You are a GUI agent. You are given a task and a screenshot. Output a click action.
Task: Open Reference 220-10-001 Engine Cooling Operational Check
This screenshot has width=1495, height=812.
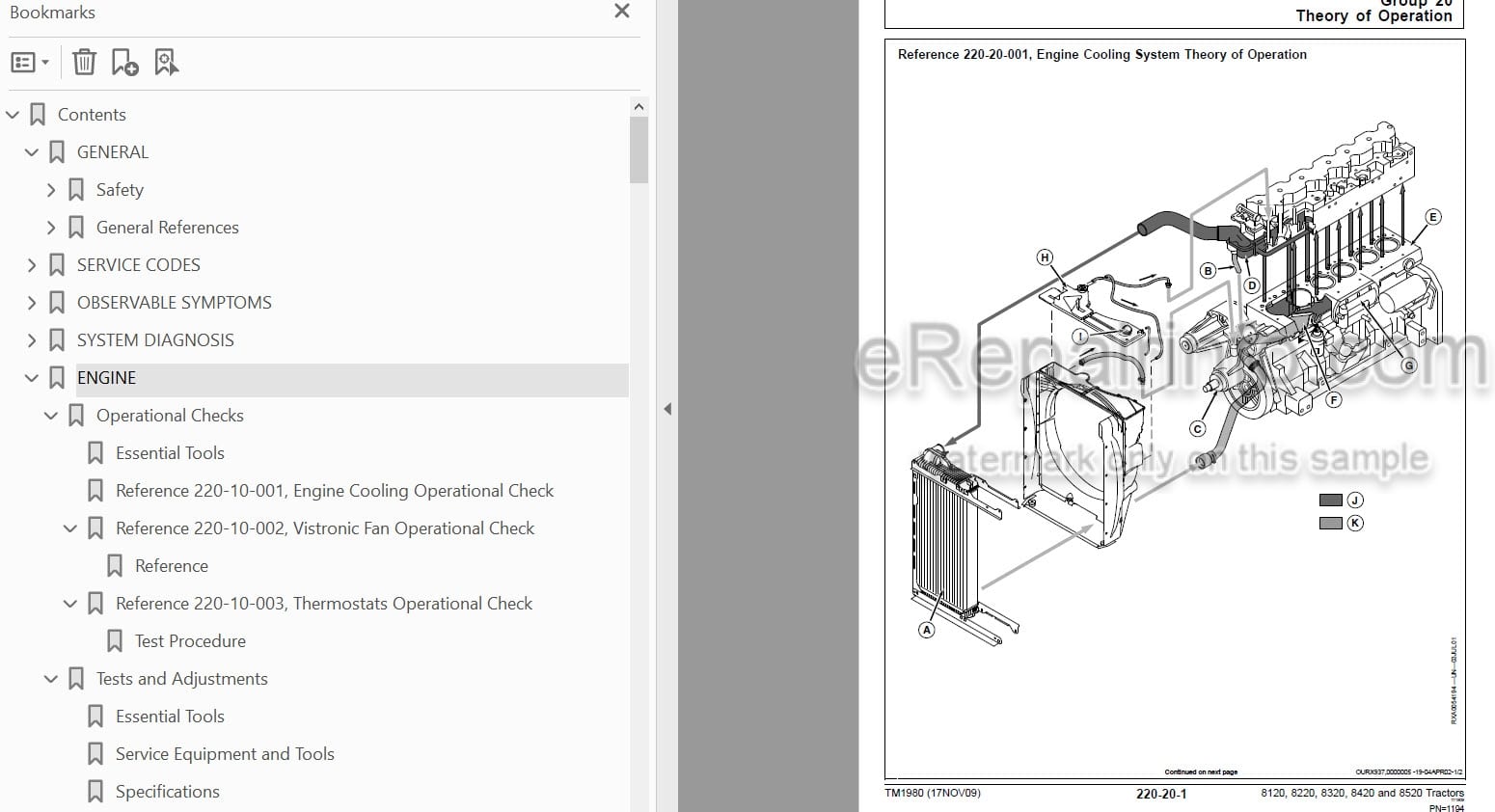pos(335,491)
